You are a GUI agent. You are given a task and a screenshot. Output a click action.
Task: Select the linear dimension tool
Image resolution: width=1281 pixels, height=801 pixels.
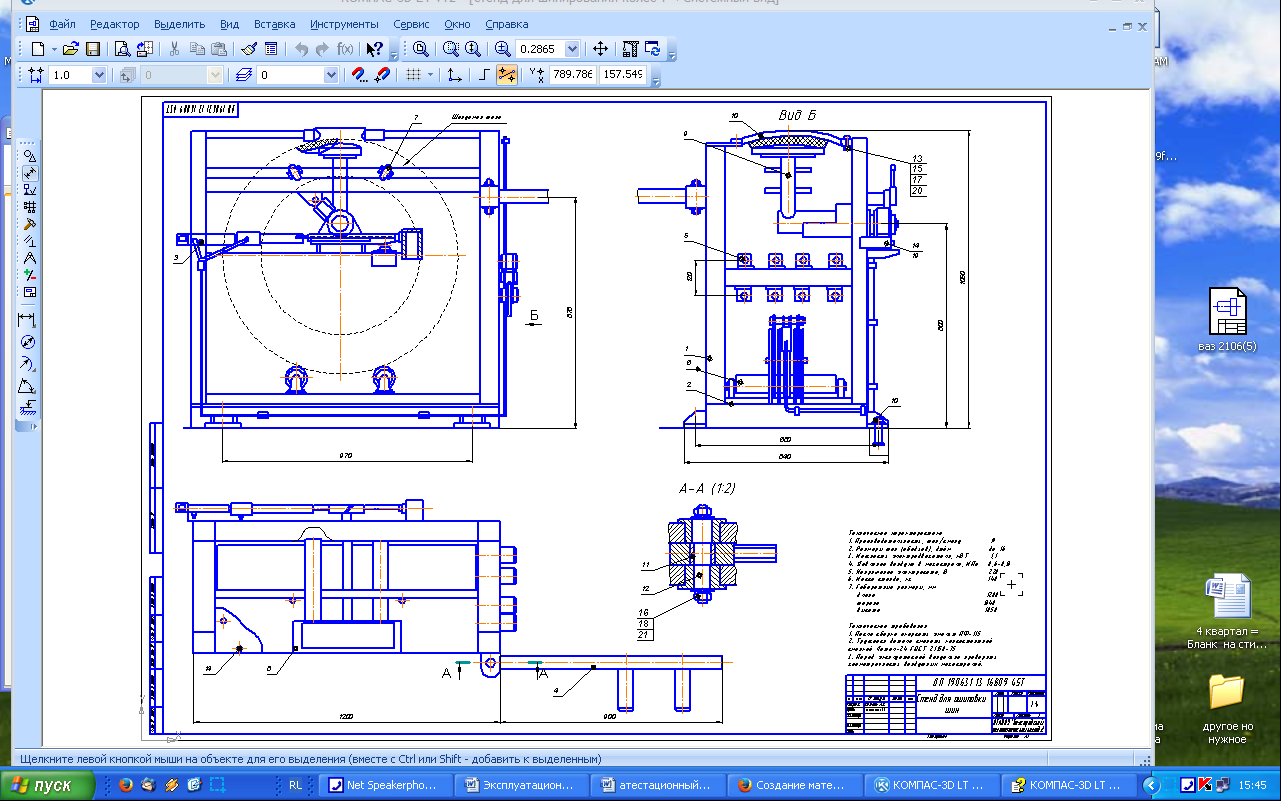[x=28, y=320]
